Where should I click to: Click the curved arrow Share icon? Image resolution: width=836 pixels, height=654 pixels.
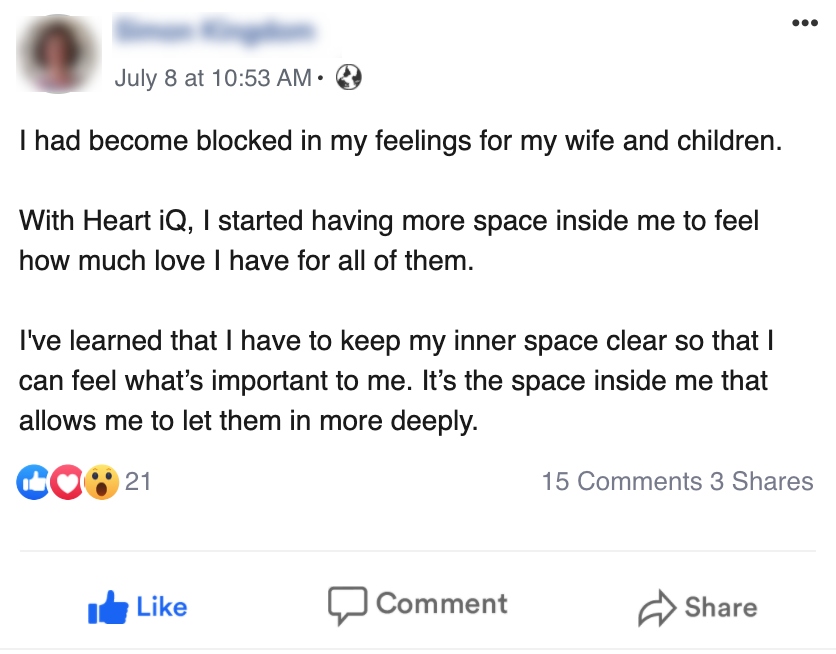click(x=657, y=607)
